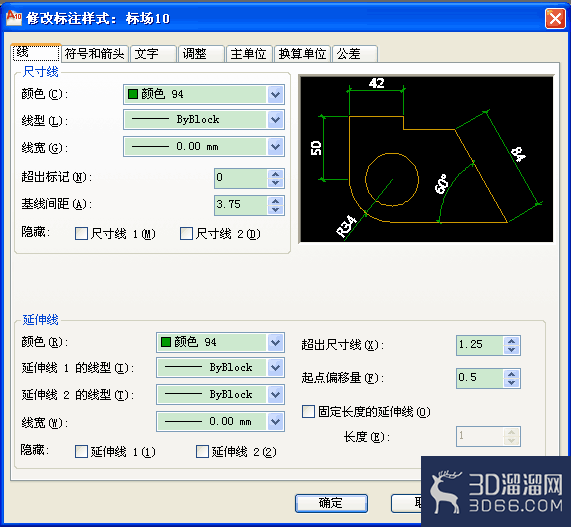
Task: Click the 基线间距 field showing 3.75
Action: [x=241, y=205]
